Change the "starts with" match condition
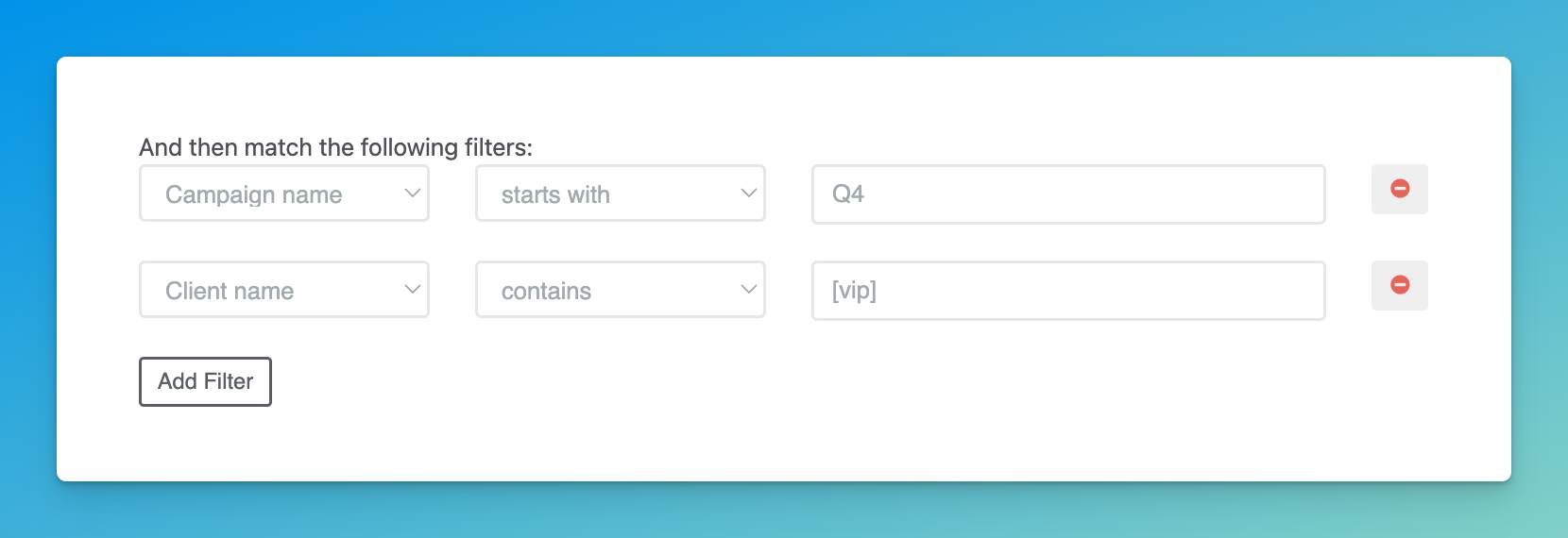1568x538 pixels. 620,193
